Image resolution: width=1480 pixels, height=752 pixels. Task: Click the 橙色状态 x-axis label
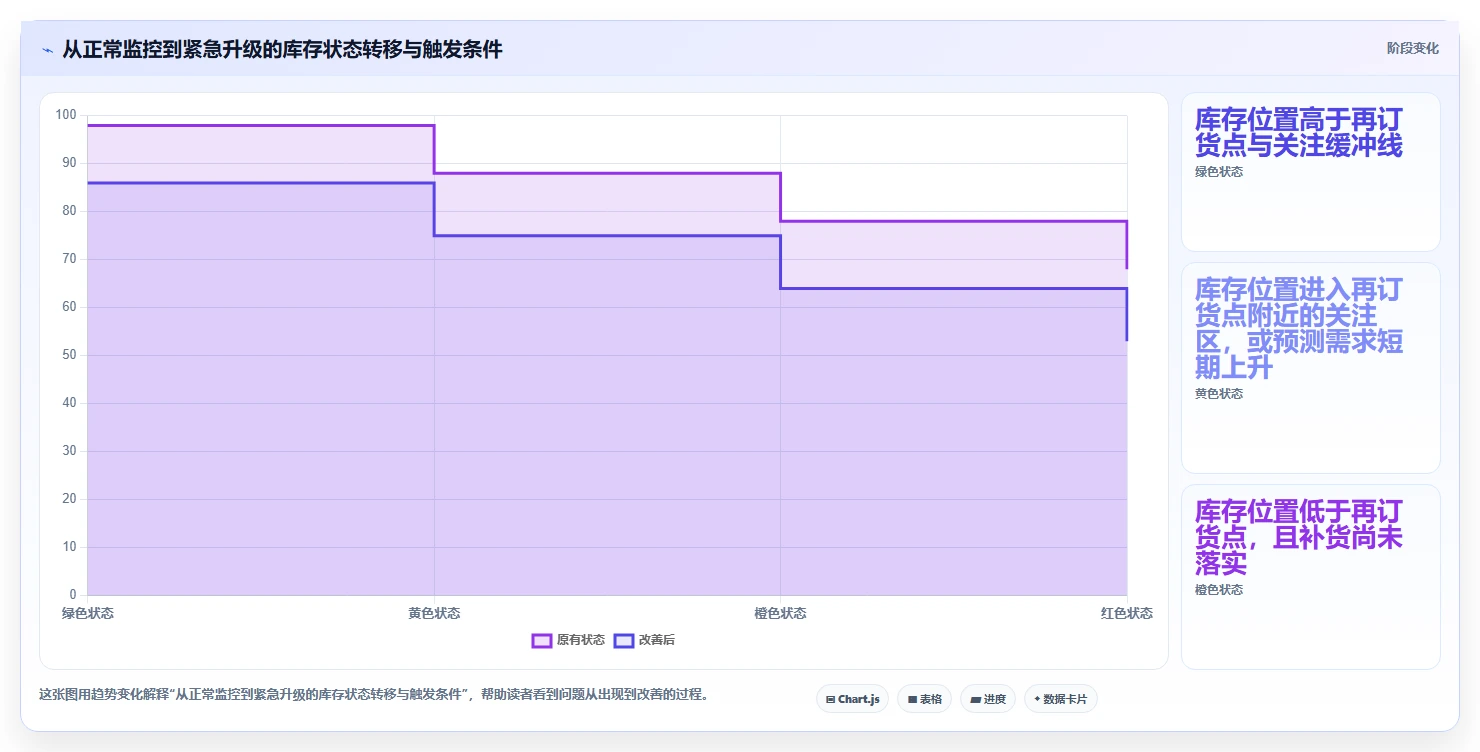click(780, 613)
